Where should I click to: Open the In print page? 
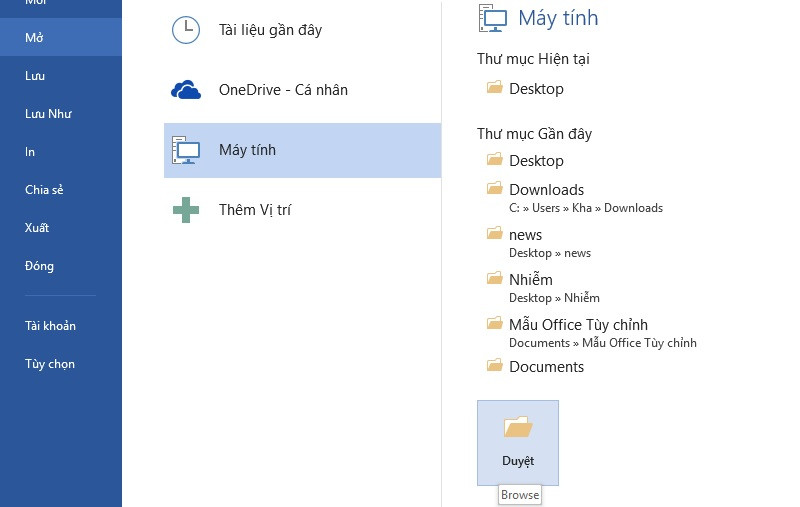click(x=30, y=152)
